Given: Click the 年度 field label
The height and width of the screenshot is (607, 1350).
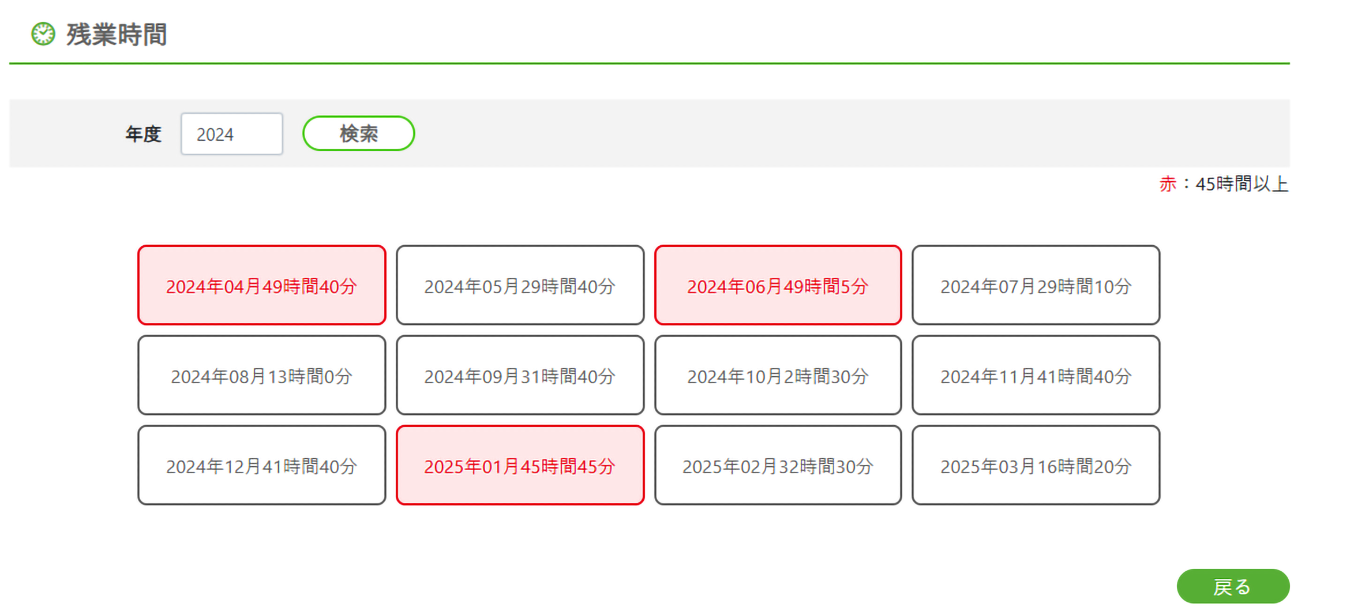Looking at the screenshot, I should pyautogui.click(x=143, y=134).
